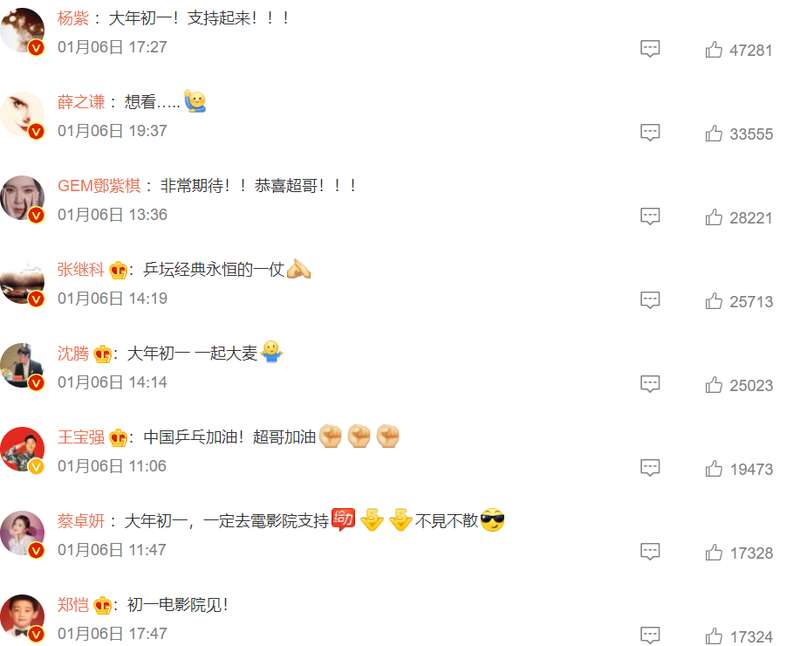Like 蔡卓妍's comment

713,552
